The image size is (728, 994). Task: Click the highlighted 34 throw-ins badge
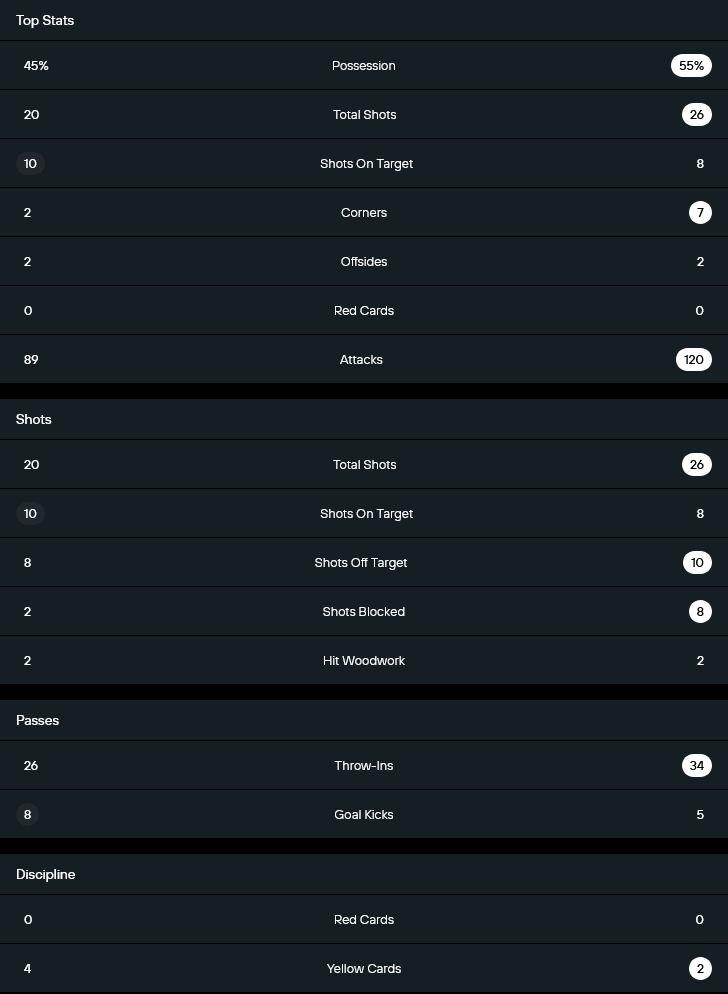coord(696,766)
